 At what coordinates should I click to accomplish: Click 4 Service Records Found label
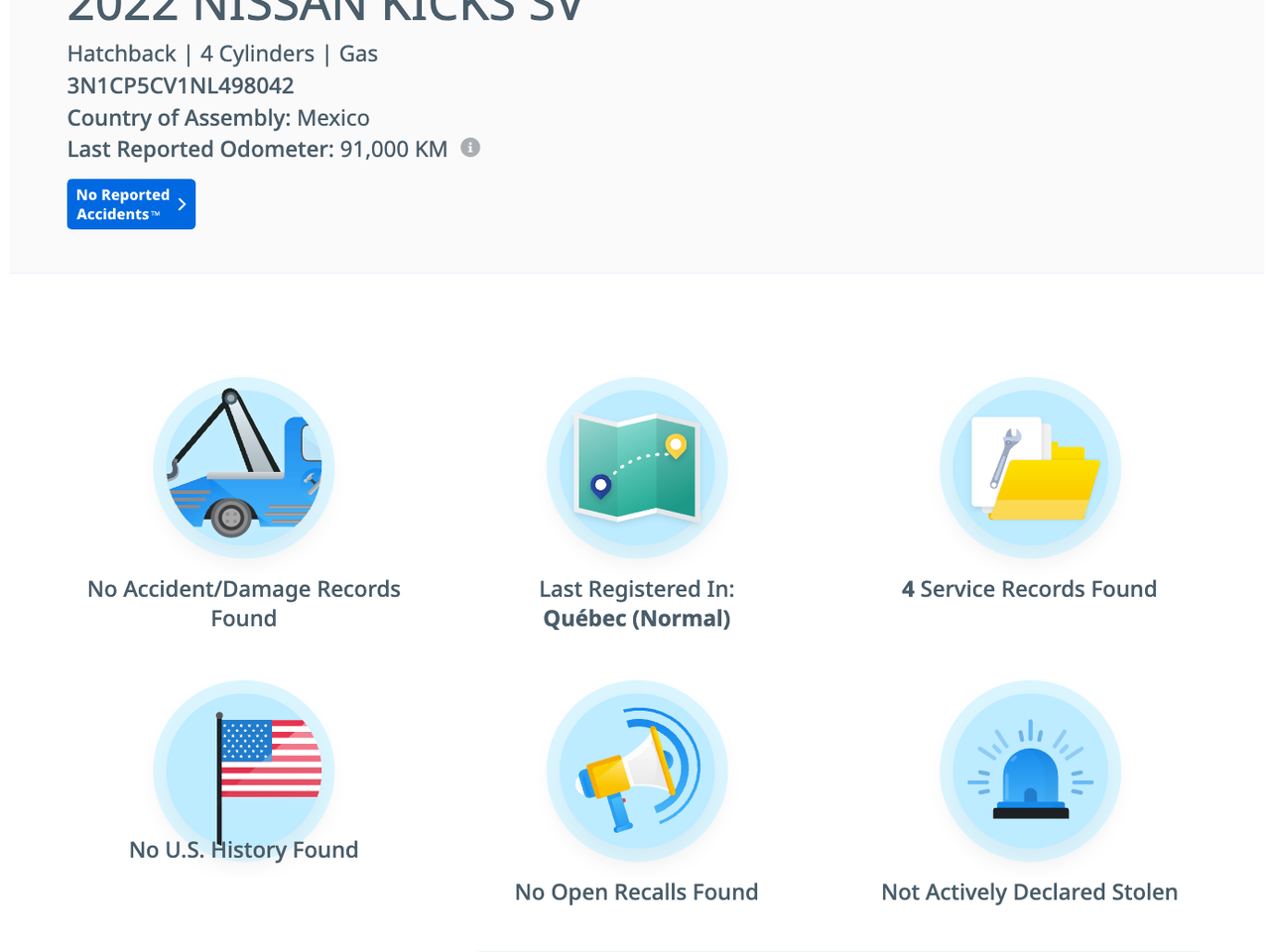click(x=1030, y=589)
